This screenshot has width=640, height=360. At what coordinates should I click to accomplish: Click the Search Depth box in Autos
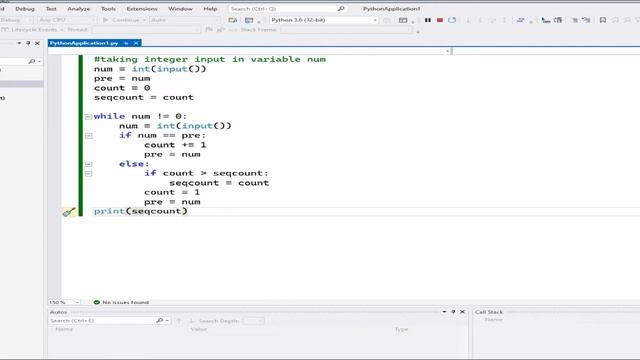click(x=253, y=321)
